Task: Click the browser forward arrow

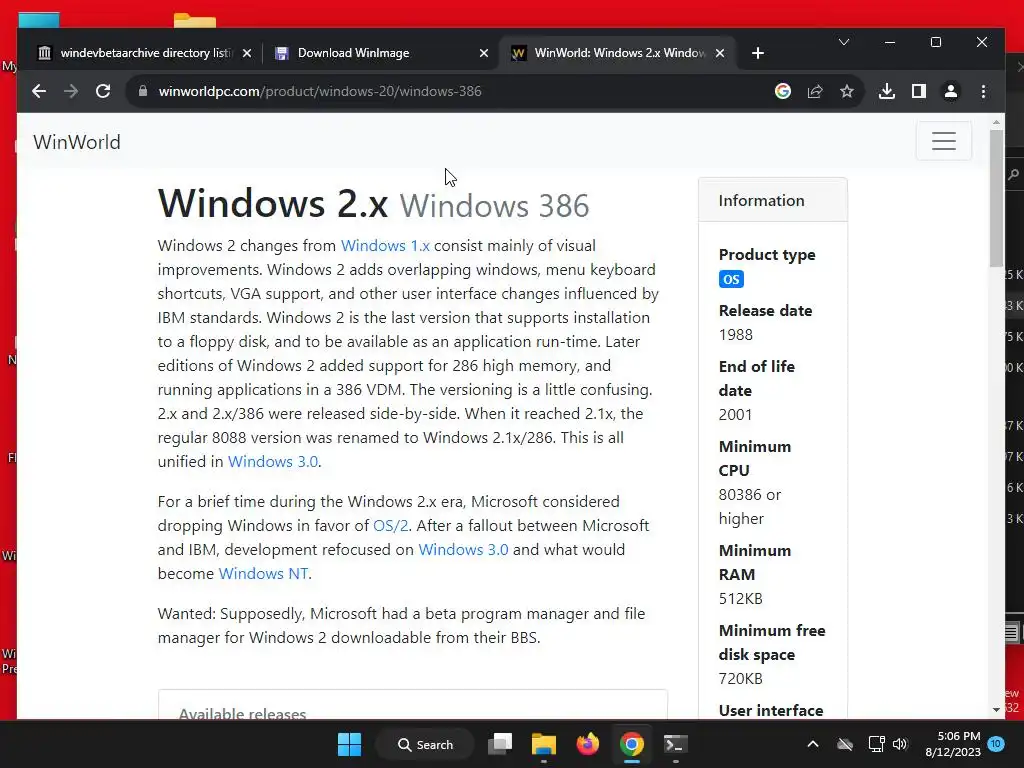Action: (71, 91)
